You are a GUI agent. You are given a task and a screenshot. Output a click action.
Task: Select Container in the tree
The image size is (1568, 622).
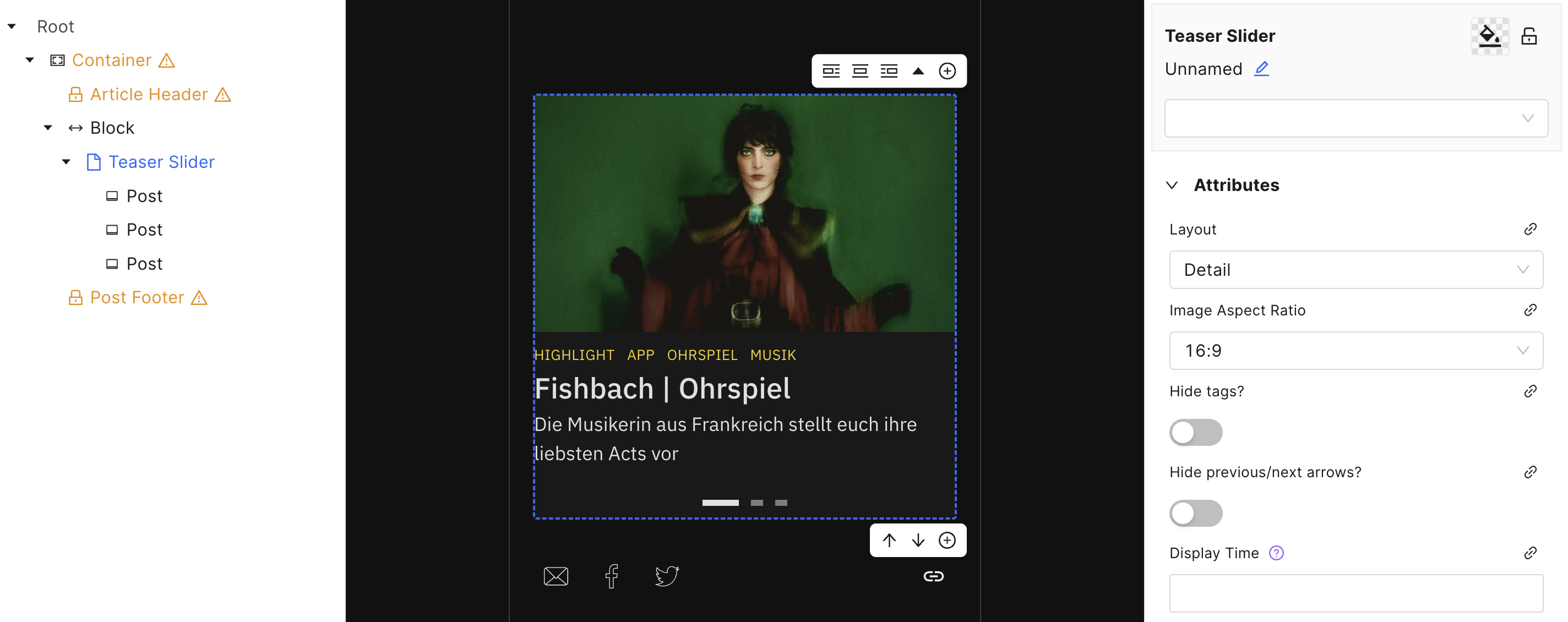click(112, 60)
